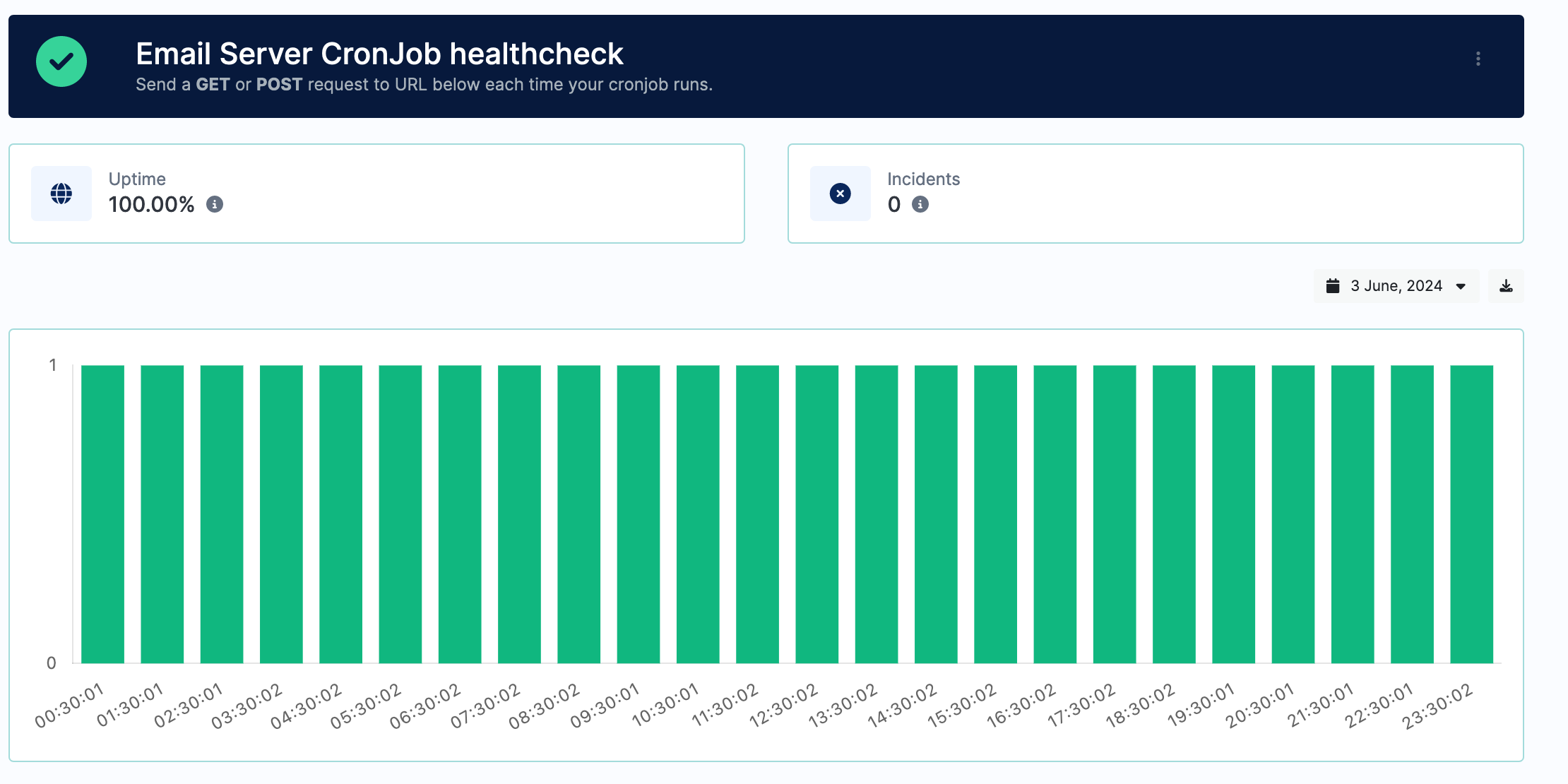Click the bar at 12:30:02

[x=817, y=514]
